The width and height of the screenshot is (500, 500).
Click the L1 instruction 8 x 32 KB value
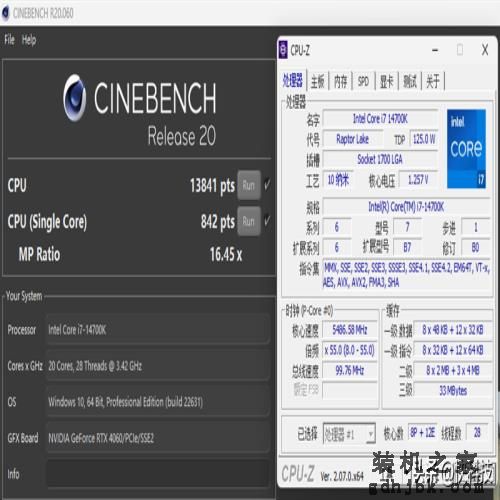click(x=453, y=350)
